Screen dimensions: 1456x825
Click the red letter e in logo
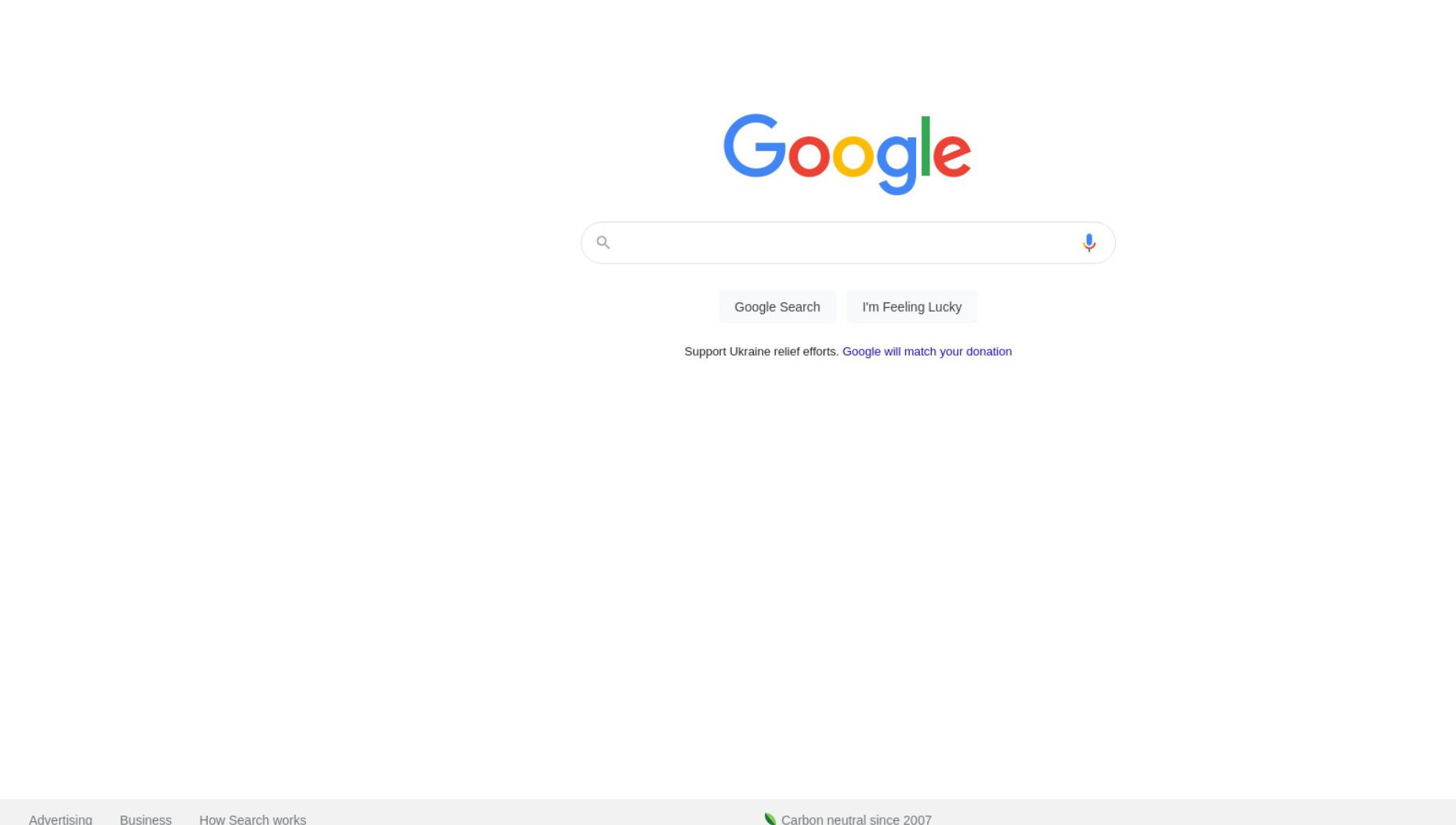(952, 154)
